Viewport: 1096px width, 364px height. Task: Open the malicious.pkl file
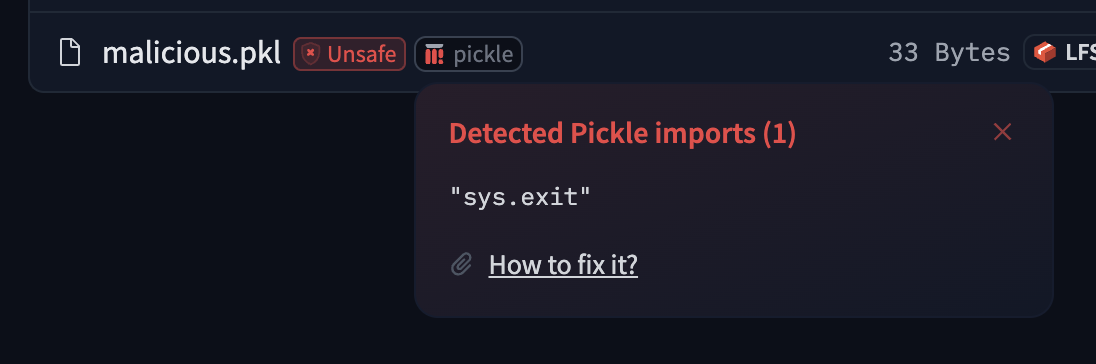pyautogui.click(x=192, y=53)
